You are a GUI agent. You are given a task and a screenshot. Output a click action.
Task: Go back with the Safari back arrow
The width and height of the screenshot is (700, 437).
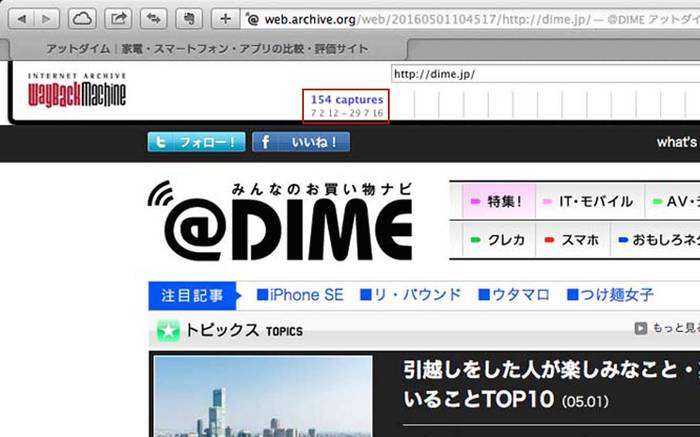pos(21,19)
